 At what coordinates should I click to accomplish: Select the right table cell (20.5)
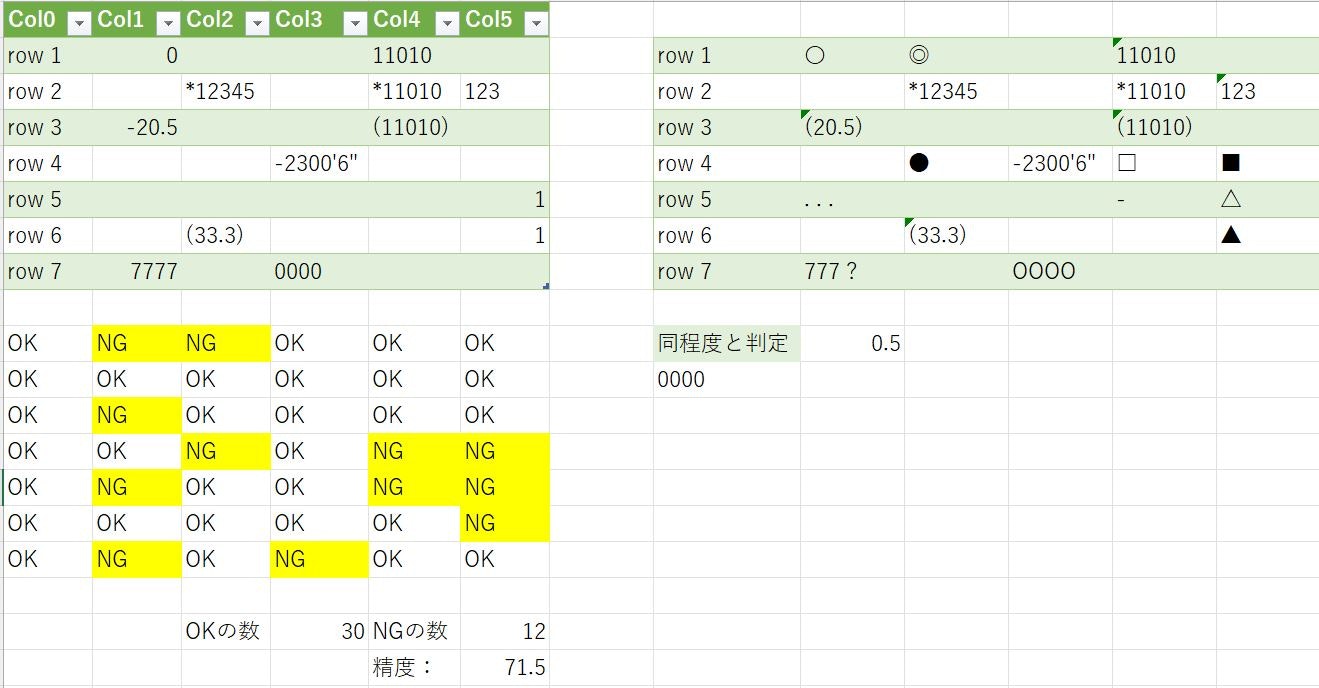(852, 127)
